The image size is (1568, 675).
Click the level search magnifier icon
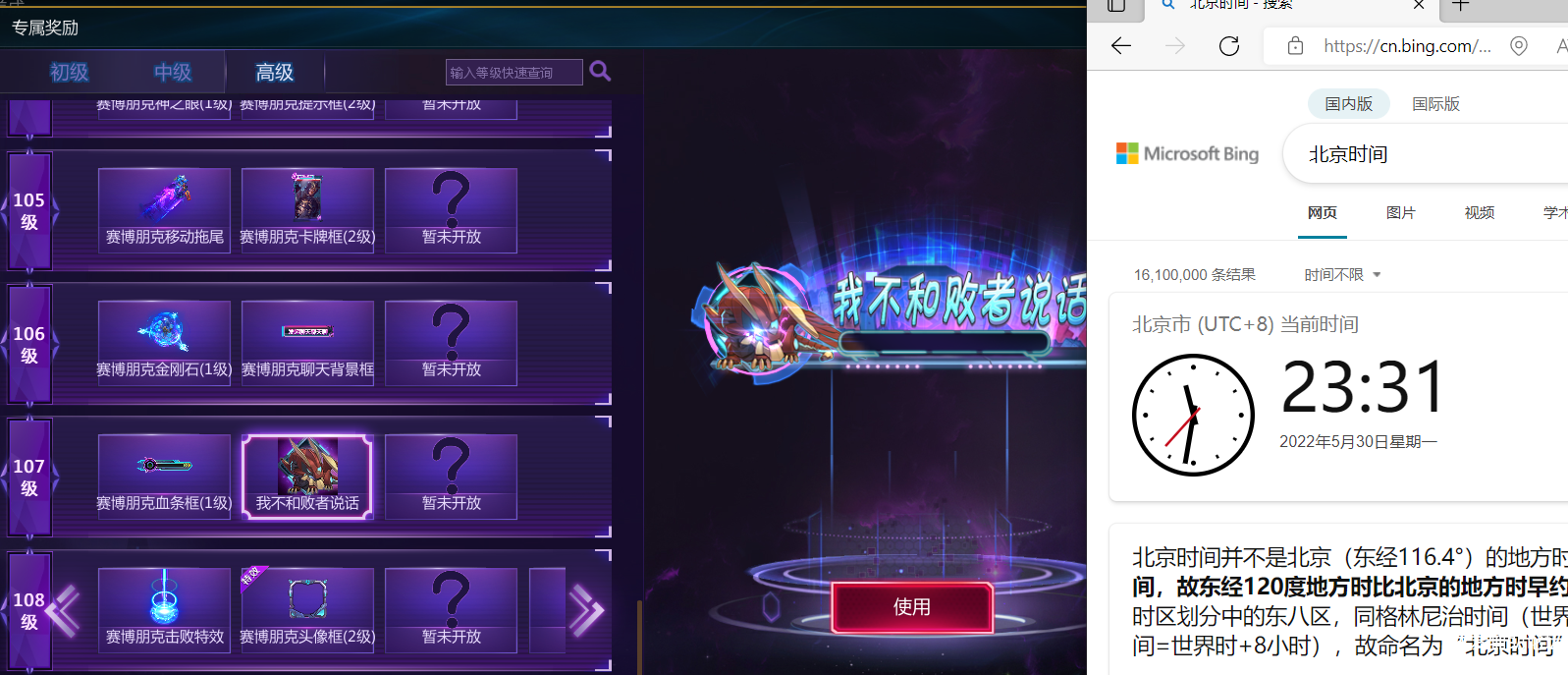(x=600, y=71)
